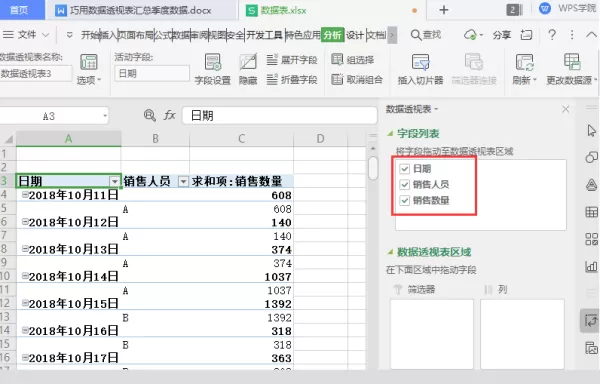Collapse the 2018年10月12日 row group
600x384 pixels.
(x=25, y=221)
